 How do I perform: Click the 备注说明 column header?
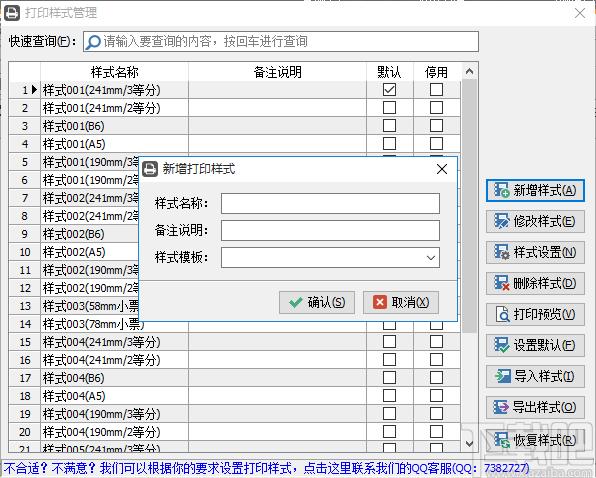click(277, 72)
